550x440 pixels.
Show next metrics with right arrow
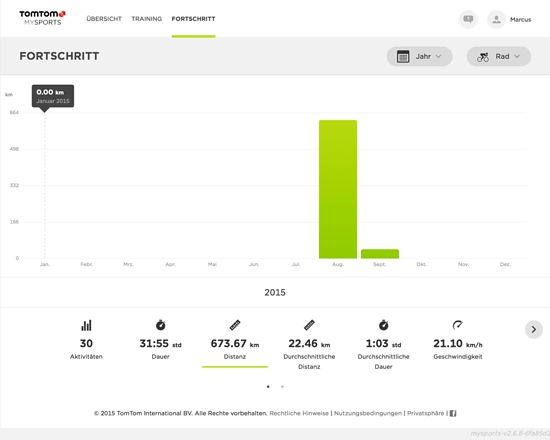[x=534, y=329]
